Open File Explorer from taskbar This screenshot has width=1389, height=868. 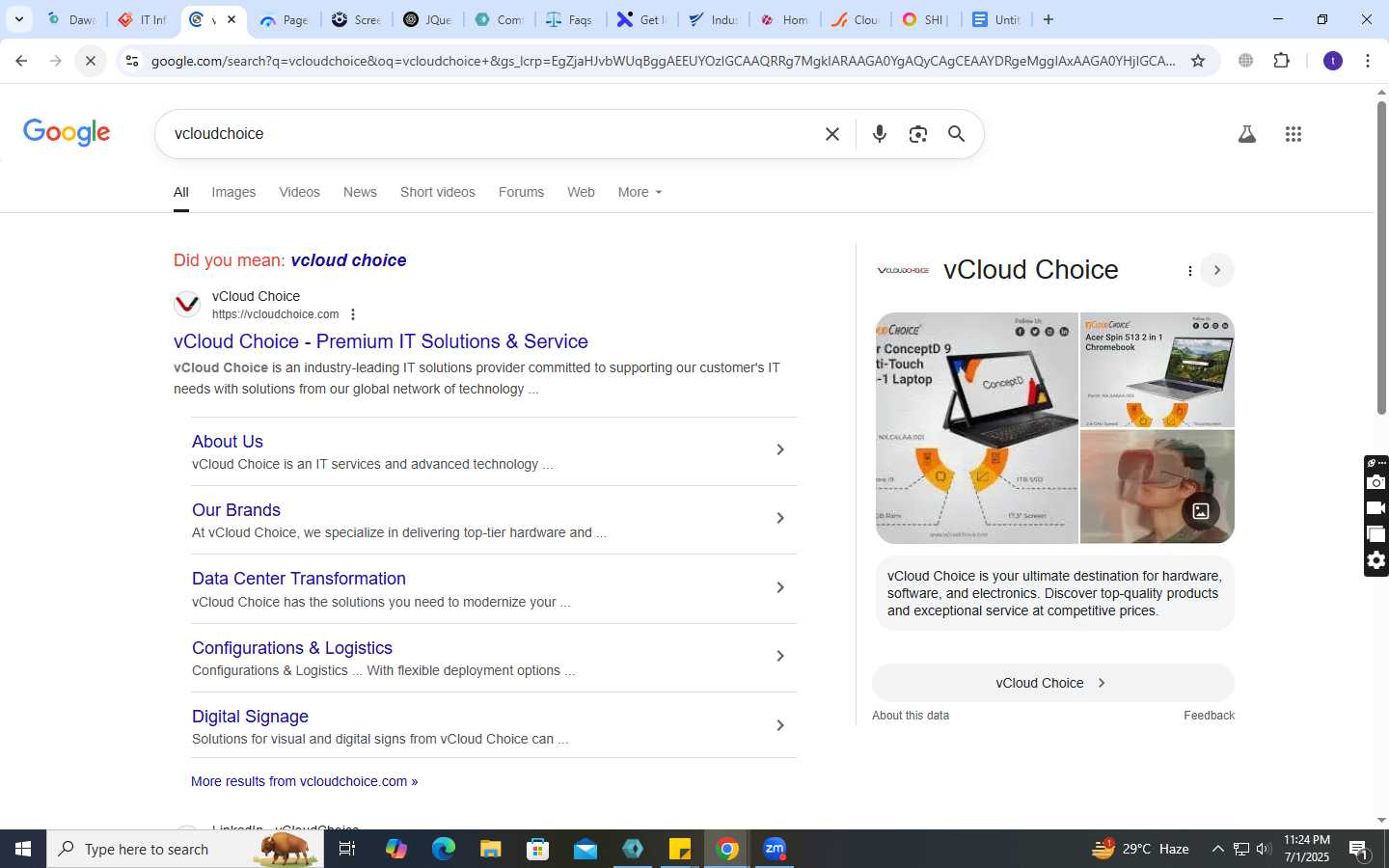tap(490, 849)
